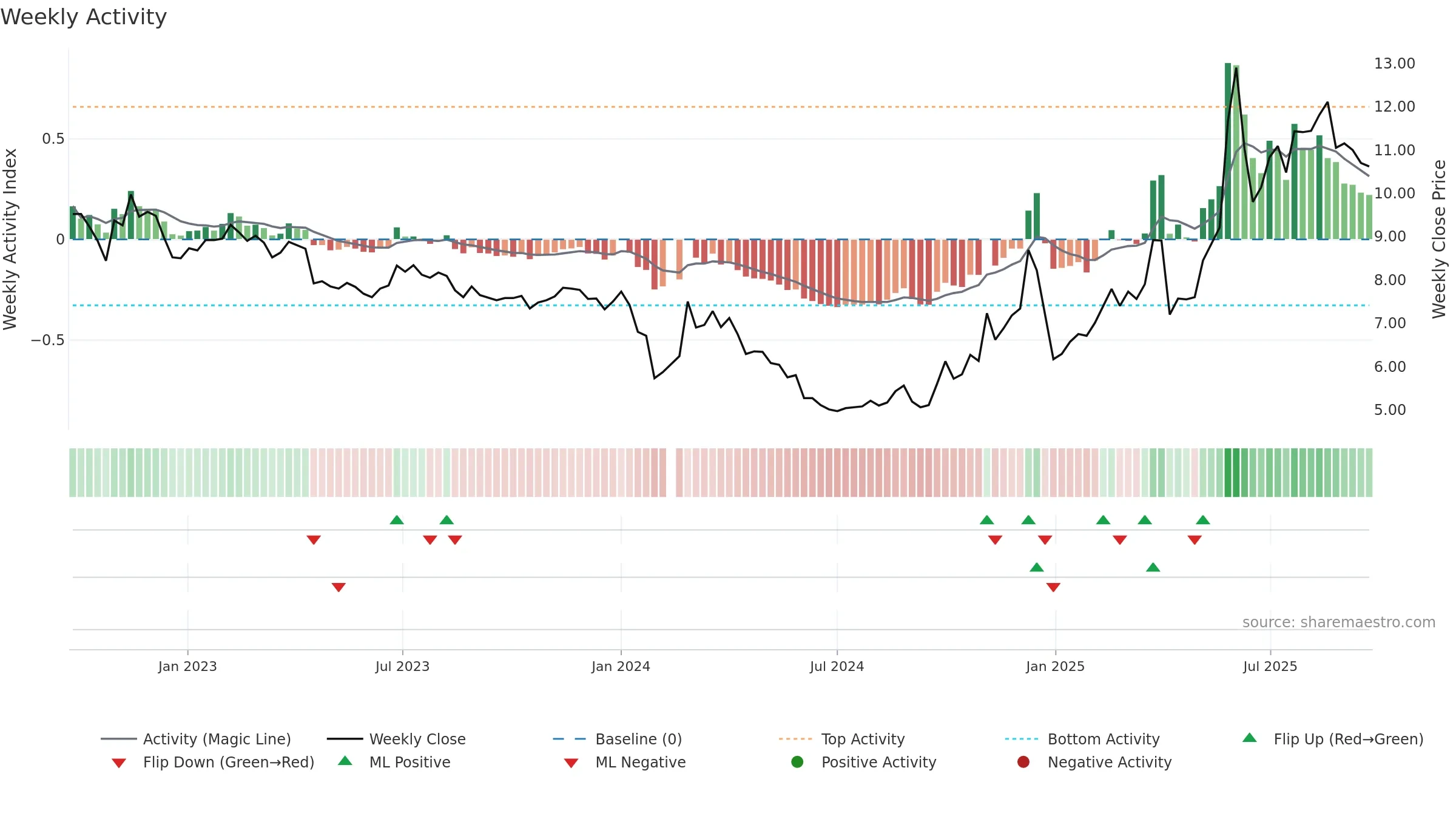Image resolution: width=1456 pixels, height=819 pixels.
Task: Click the 12.00 price tick label
Action: [x=1394, y=106]
